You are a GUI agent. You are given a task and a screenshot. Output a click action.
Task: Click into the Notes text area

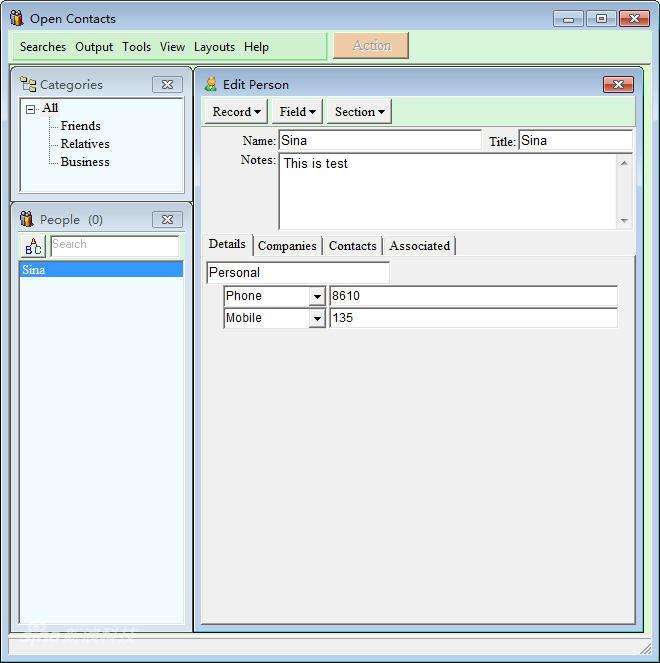tap(447, 192)
